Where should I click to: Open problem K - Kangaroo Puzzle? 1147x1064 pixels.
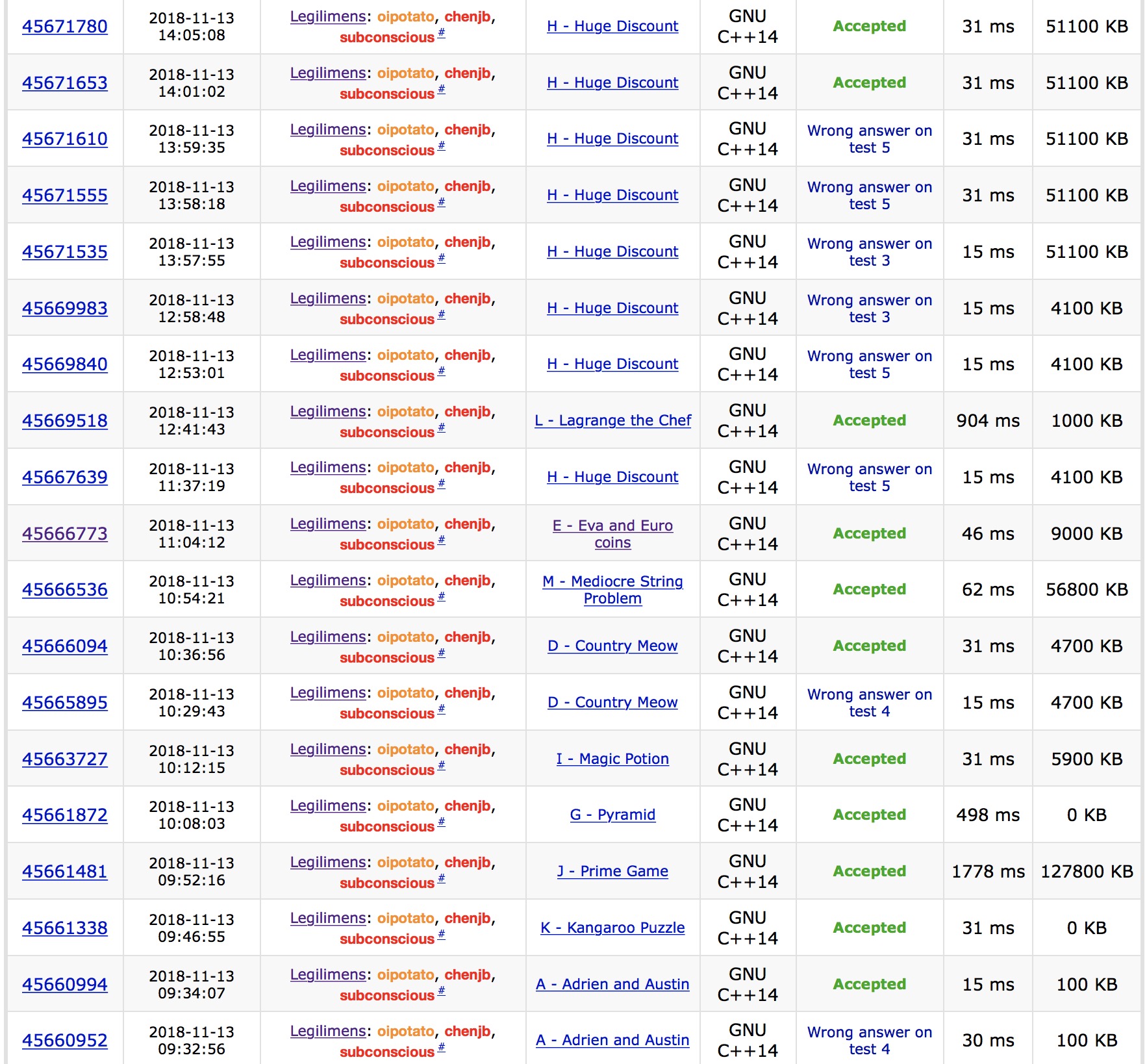coord(612,928)
